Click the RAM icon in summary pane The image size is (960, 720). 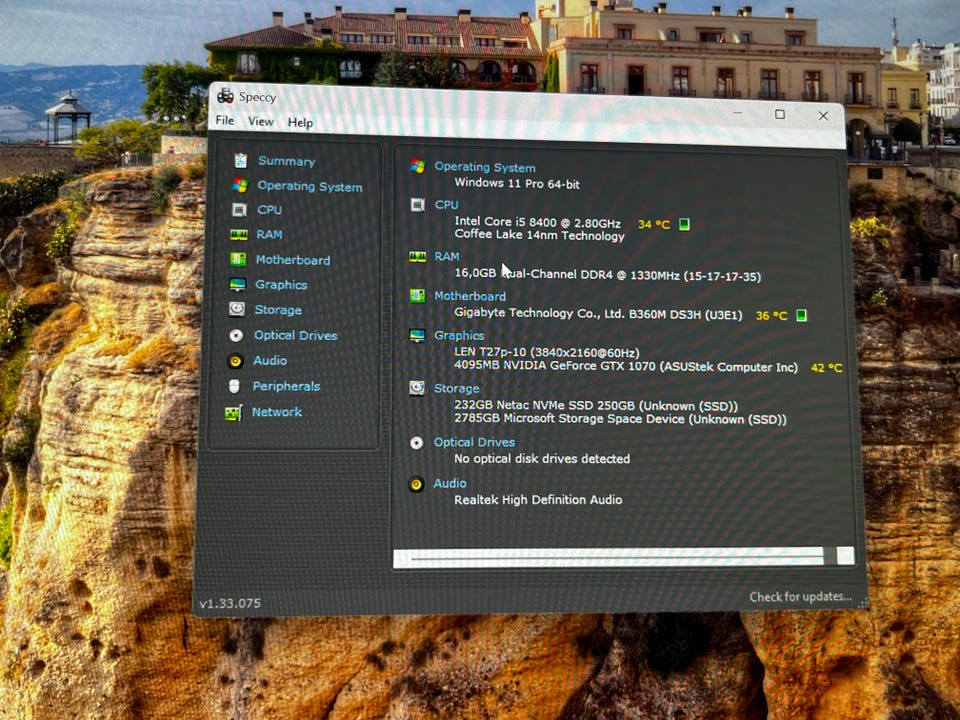[418, 256]
